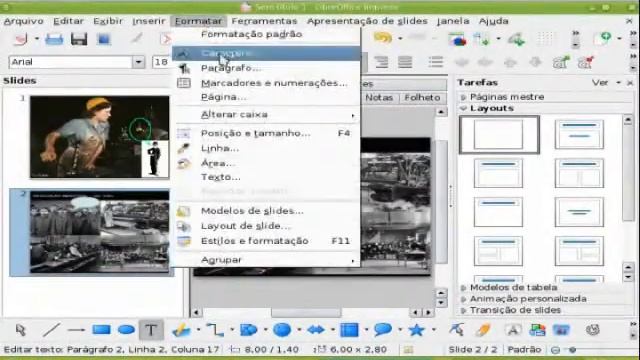Click the bullet list icon
This screenshot has height=360, width=640.
pos(436,62)
